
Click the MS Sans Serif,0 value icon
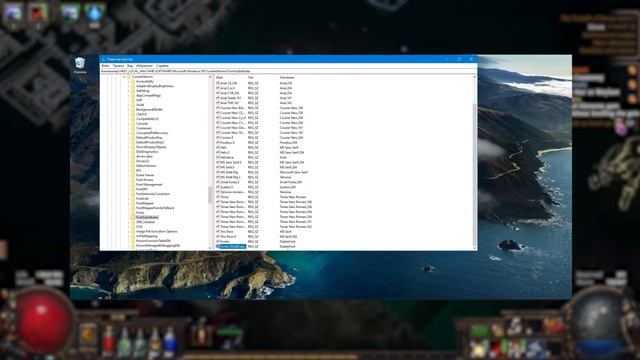pos(218,162)
